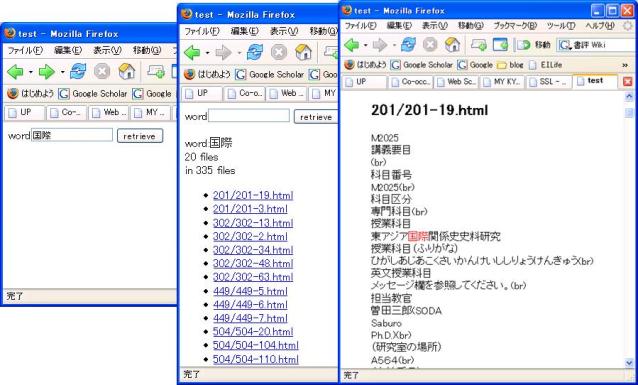Click the green Go (移動) button icon
Screen dimensions: 638x385
(523, 45)
